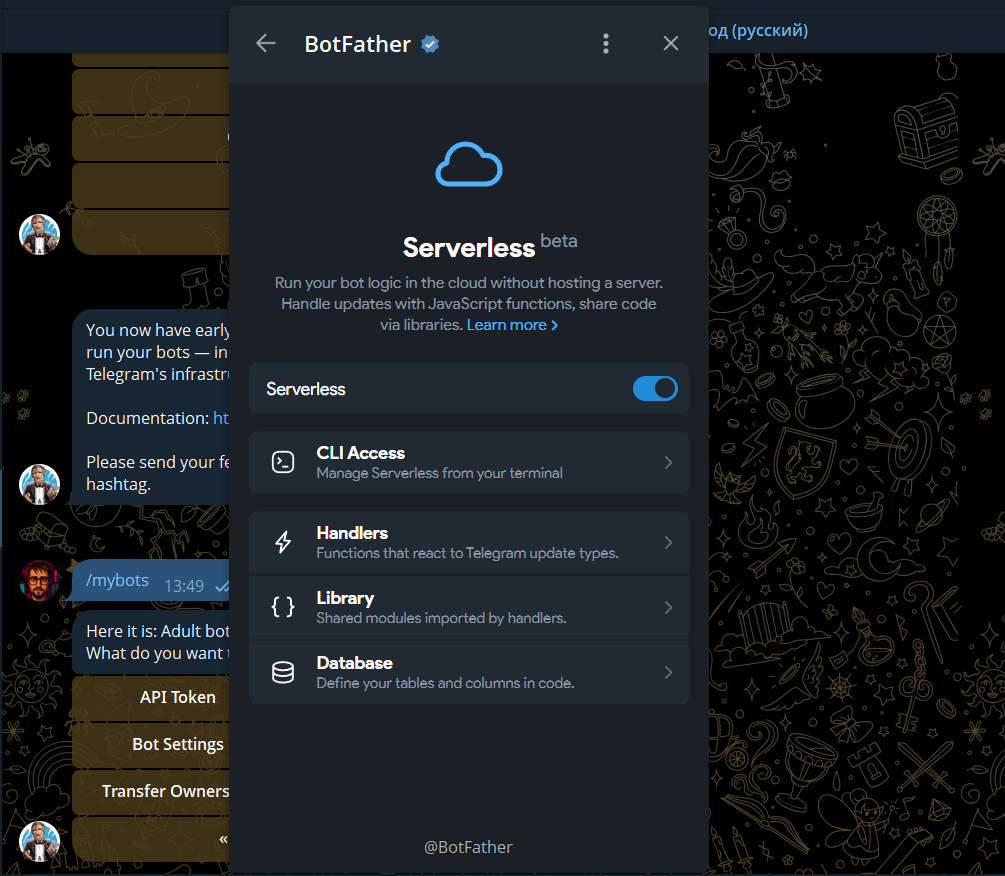1005x876 pixels.
Task: Click the Bot Settings button in chat
Action: point(151,745)
